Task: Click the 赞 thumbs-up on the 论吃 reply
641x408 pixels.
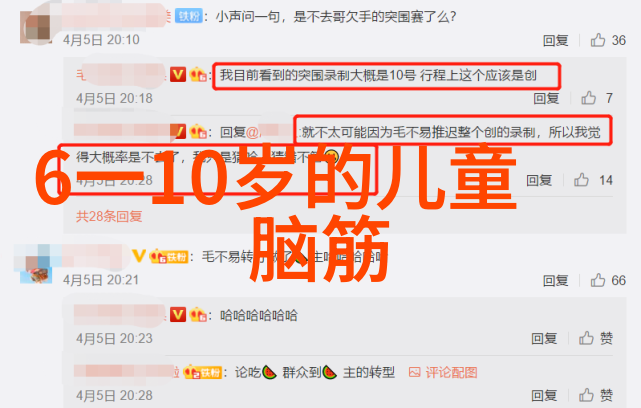Action: 596,395
